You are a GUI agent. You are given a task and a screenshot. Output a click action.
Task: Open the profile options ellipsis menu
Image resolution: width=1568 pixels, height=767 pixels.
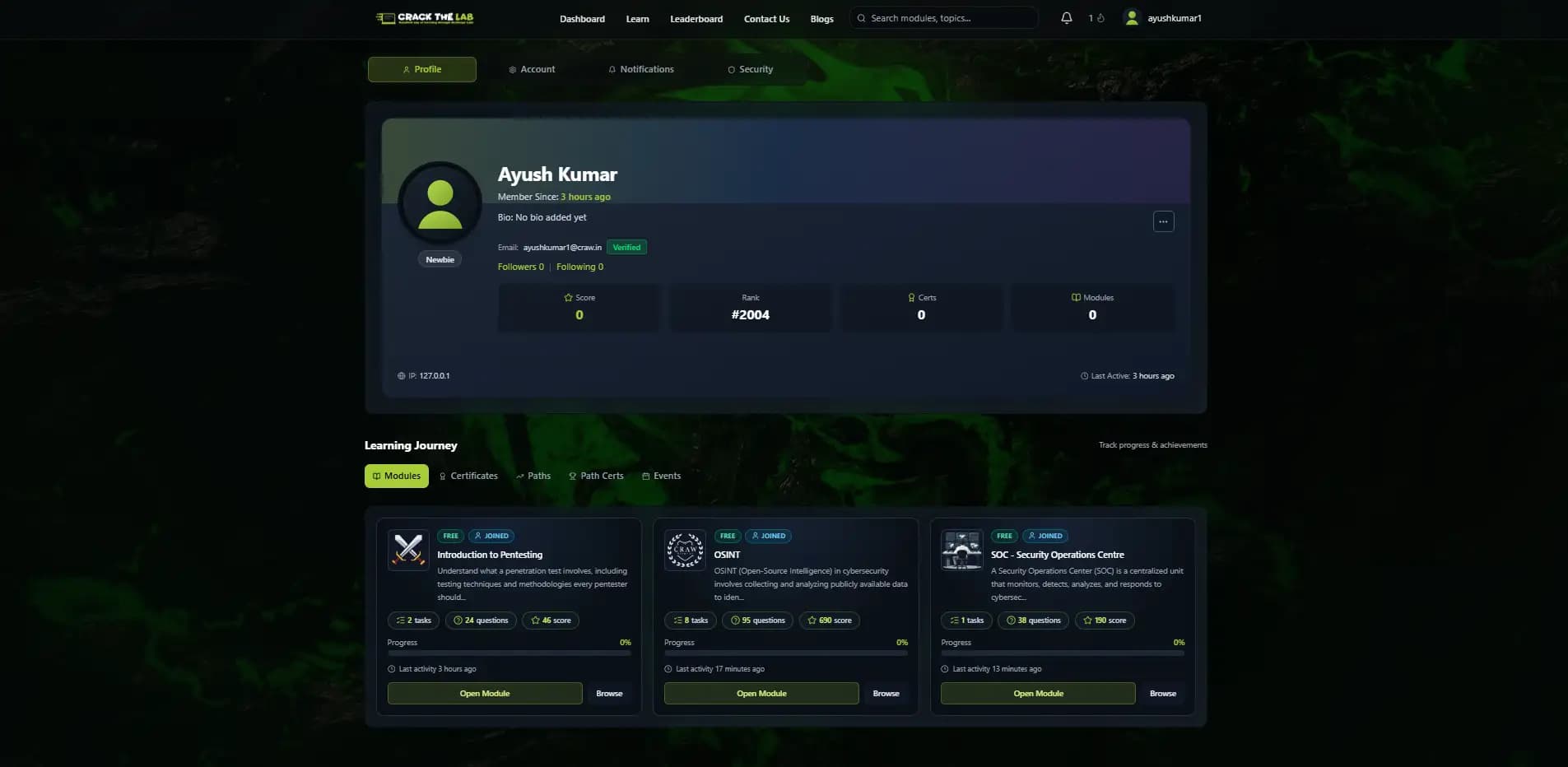click(x=1164, y=221)
